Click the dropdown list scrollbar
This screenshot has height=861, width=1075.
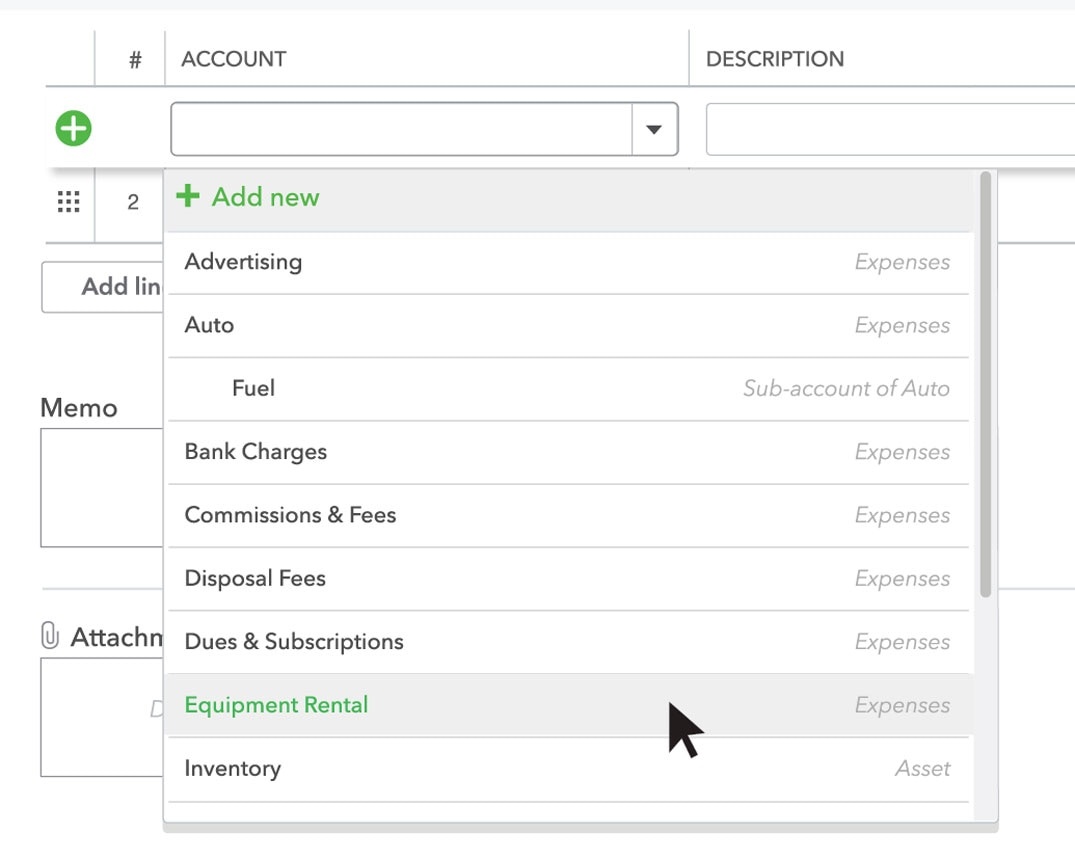coord(985,384)
